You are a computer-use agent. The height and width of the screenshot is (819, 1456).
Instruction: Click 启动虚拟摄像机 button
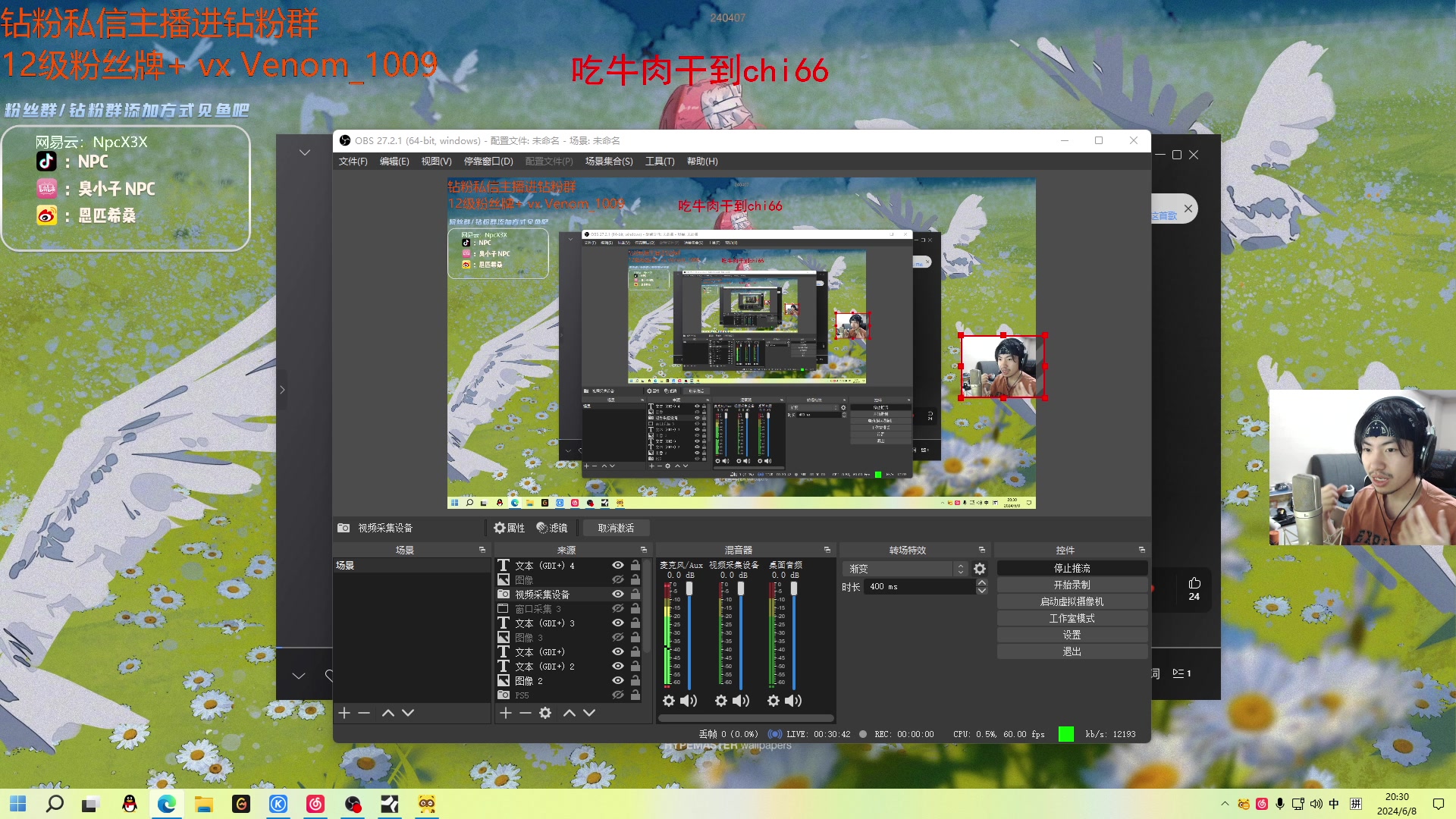point(1072,601)
